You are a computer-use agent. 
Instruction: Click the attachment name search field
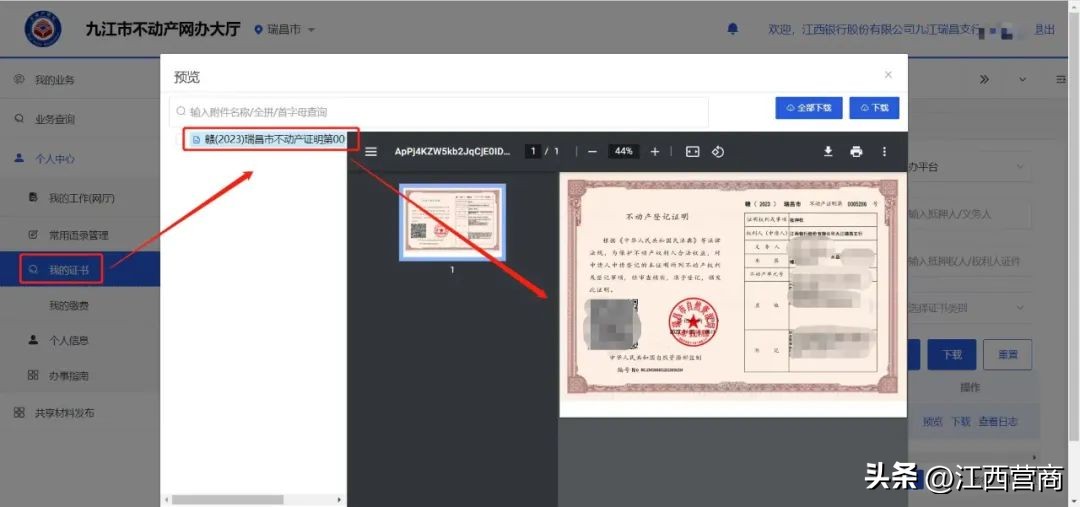pos(439,112)
